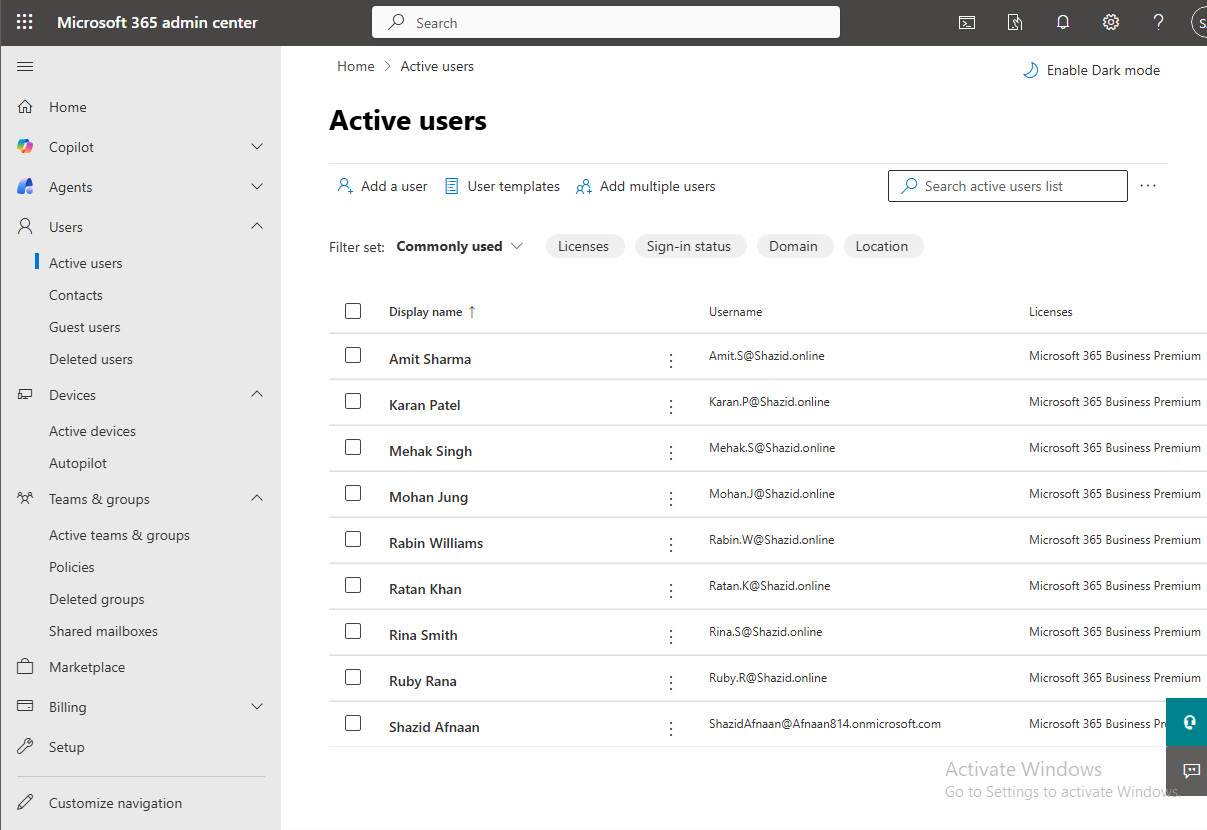Open the Commonly used filter set dropdown
The width and height of the screenshot is (1207, 830).
pyautogui.click(x=460, y=246)
